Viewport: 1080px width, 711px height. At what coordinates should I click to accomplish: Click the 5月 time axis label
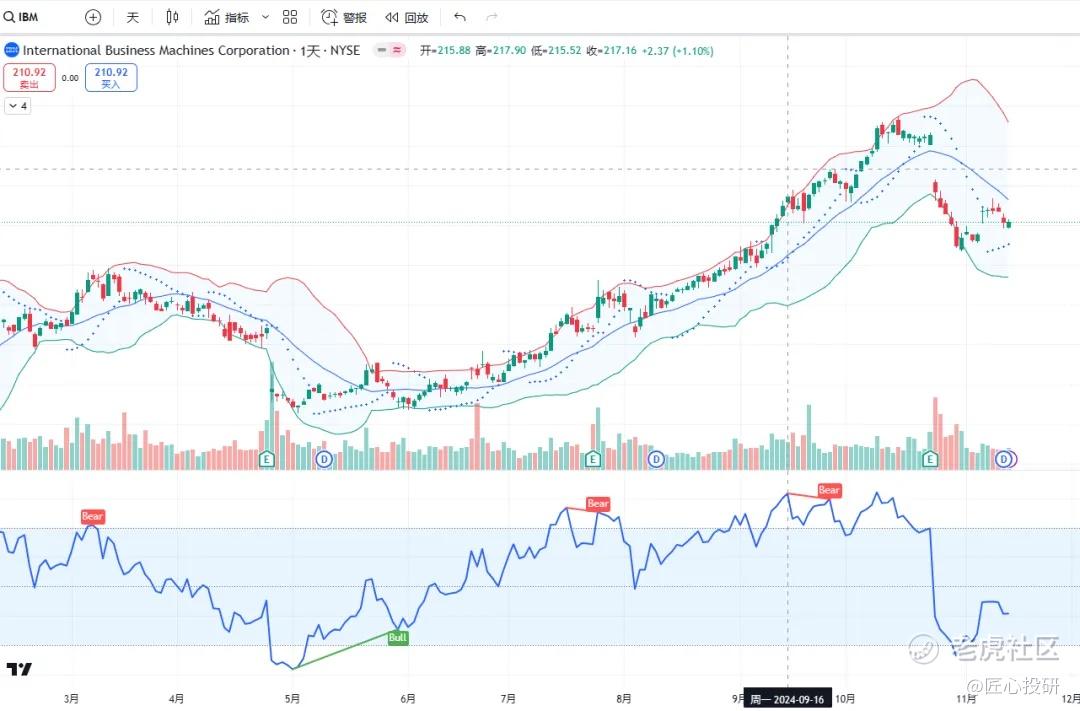(293, 699)
